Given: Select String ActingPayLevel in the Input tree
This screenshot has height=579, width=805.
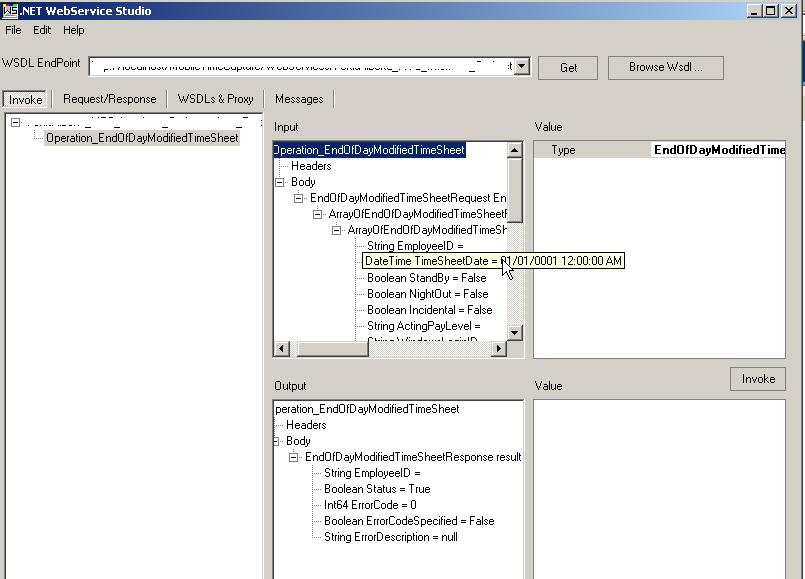Looking at the screenshot, I should click(424, 326).
